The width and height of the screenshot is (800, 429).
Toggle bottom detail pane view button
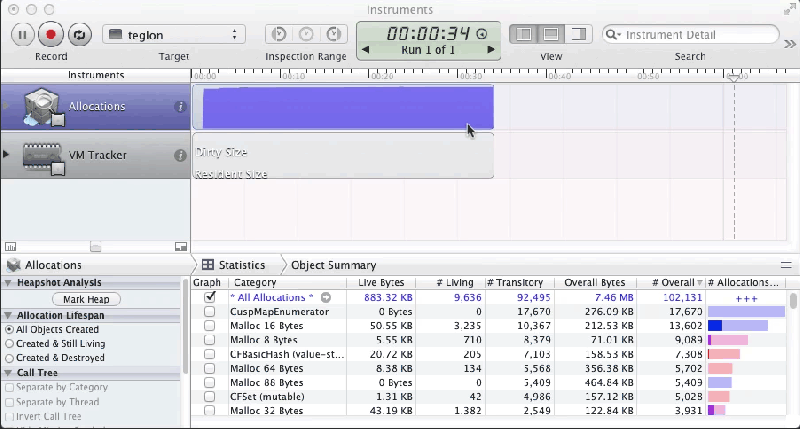(551, 34)
